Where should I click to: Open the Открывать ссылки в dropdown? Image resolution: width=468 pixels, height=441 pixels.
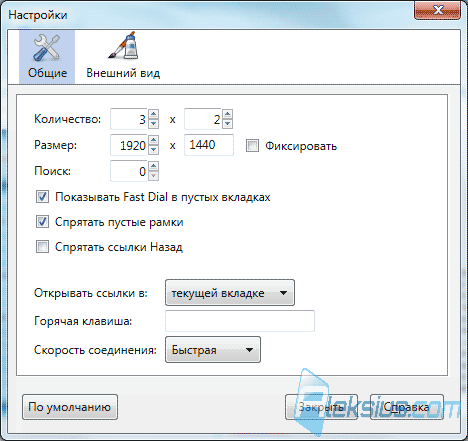[x=230, y=293]
